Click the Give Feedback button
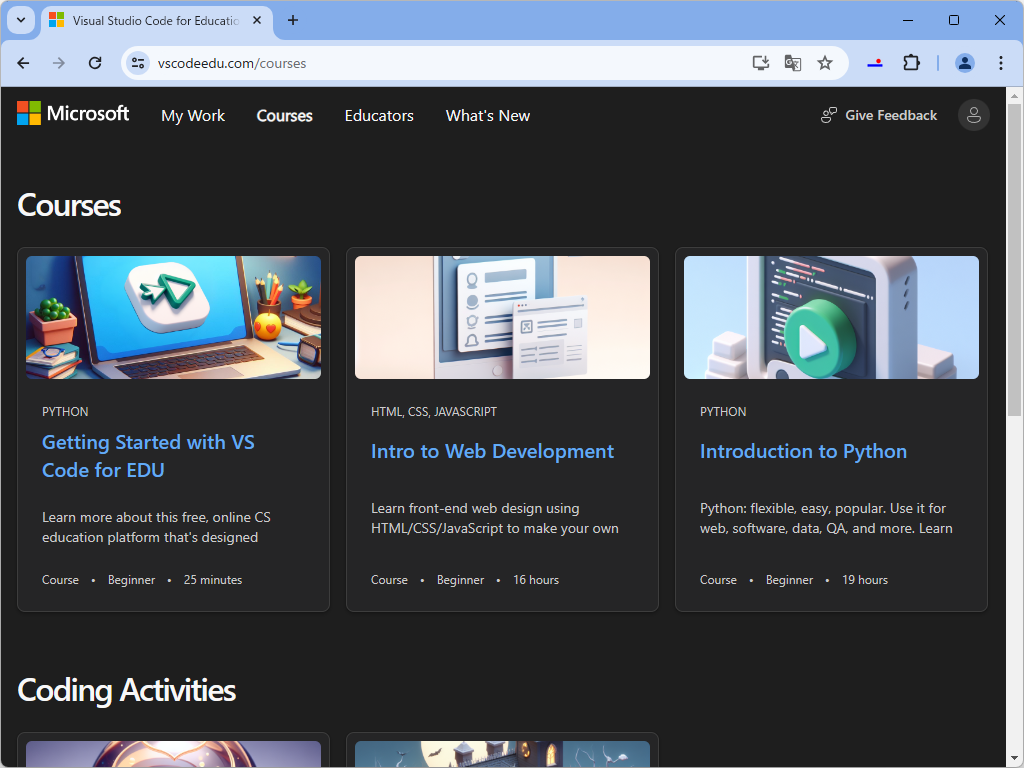This screenshot has height=768, width=1024. point(879,116)
